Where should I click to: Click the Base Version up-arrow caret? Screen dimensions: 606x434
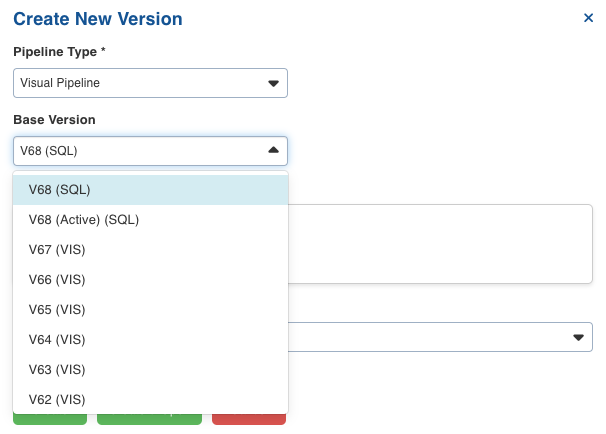click(x=273, y=150)
